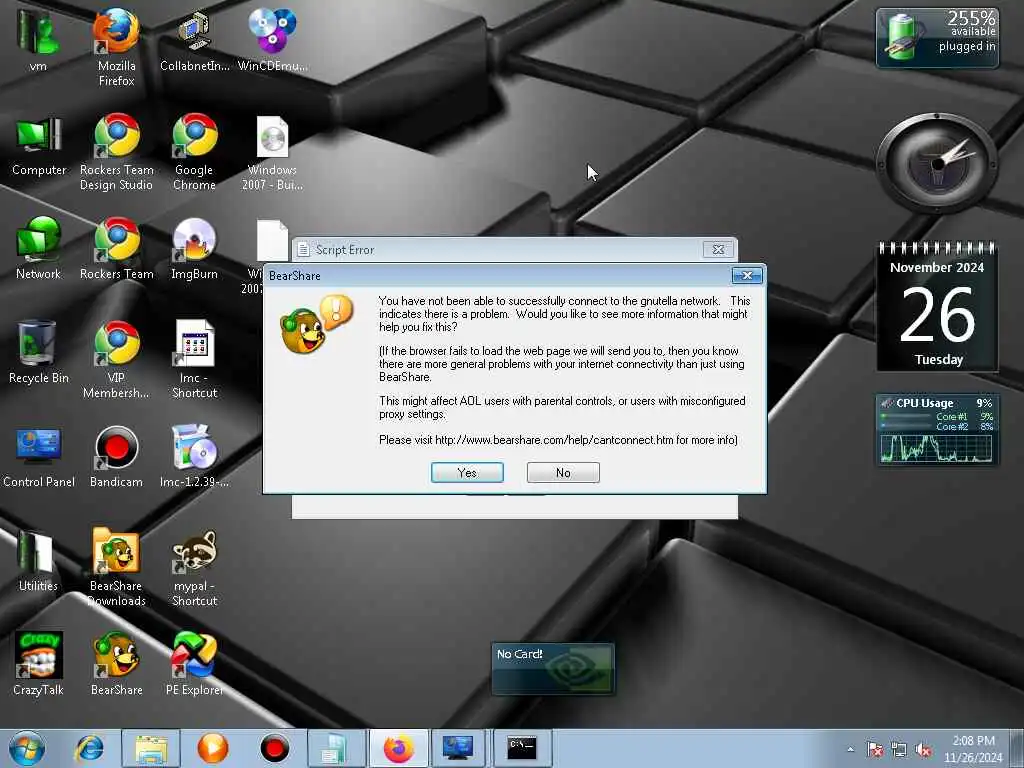
Task: Open the Google Chrome desktop shortcut
Action: 195,152
